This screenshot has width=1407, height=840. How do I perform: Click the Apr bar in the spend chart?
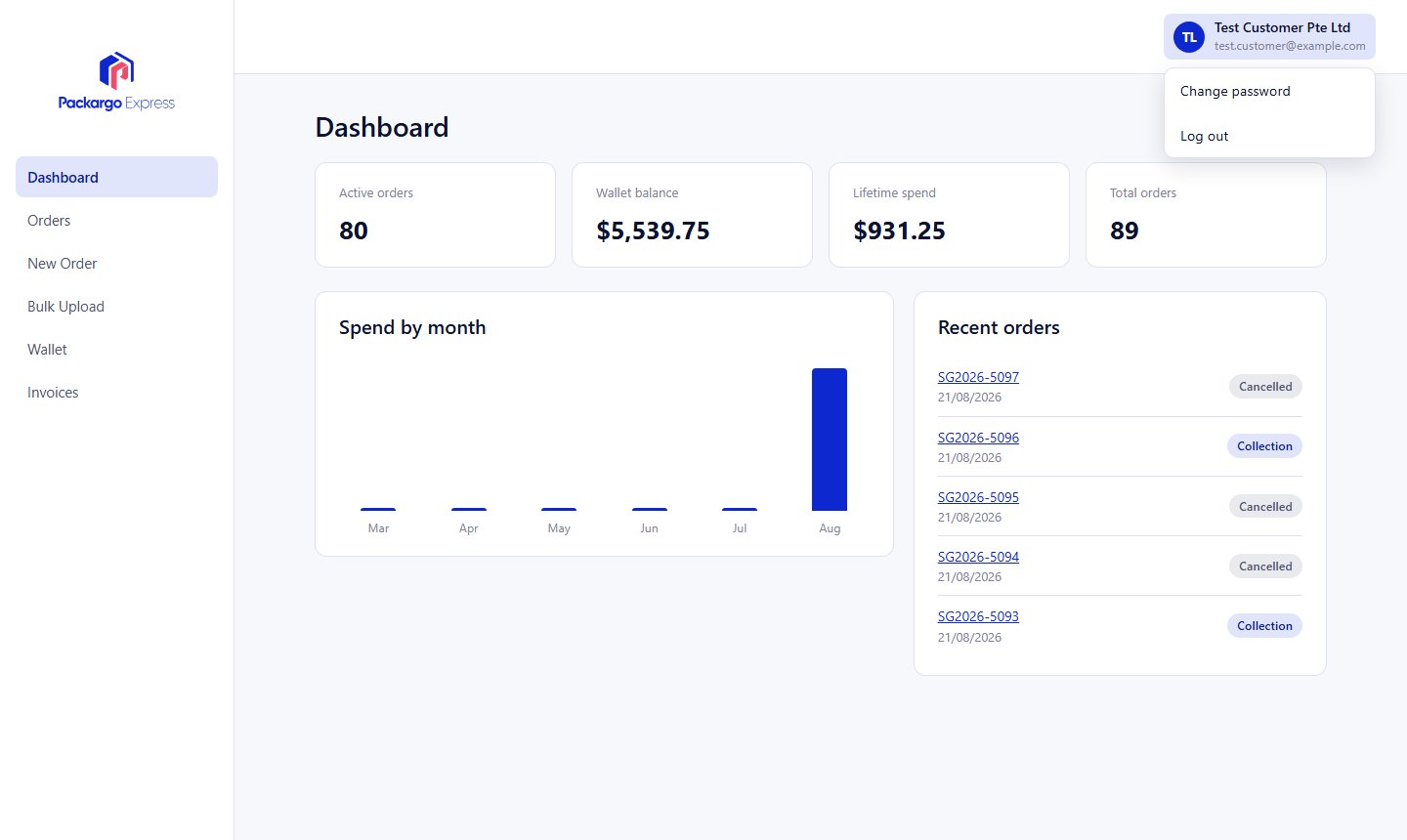tap(469, 509)
